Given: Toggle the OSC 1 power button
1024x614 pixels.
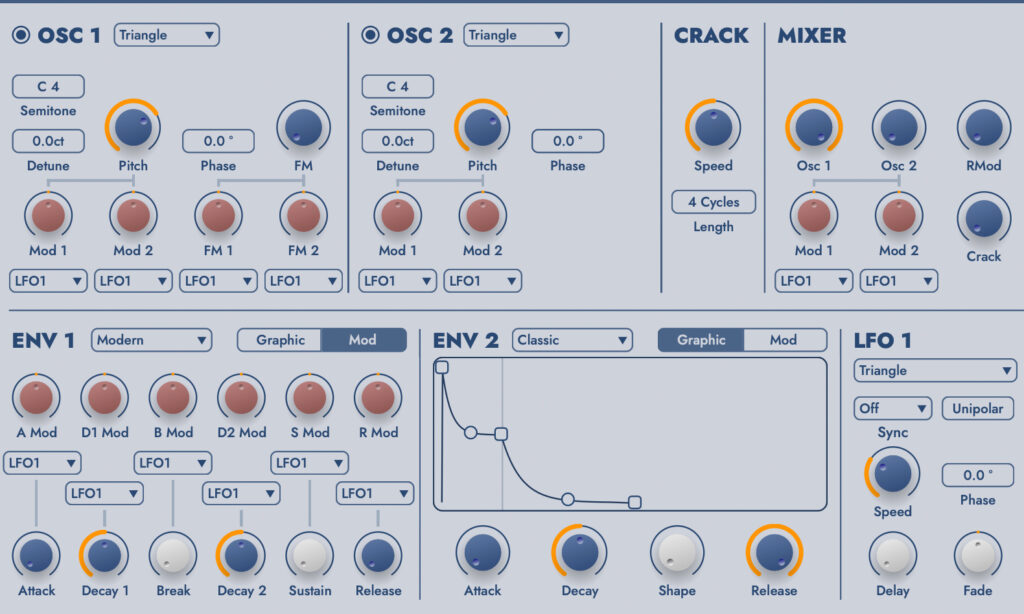Looking at the screenshot, I should tap(21, 36).
